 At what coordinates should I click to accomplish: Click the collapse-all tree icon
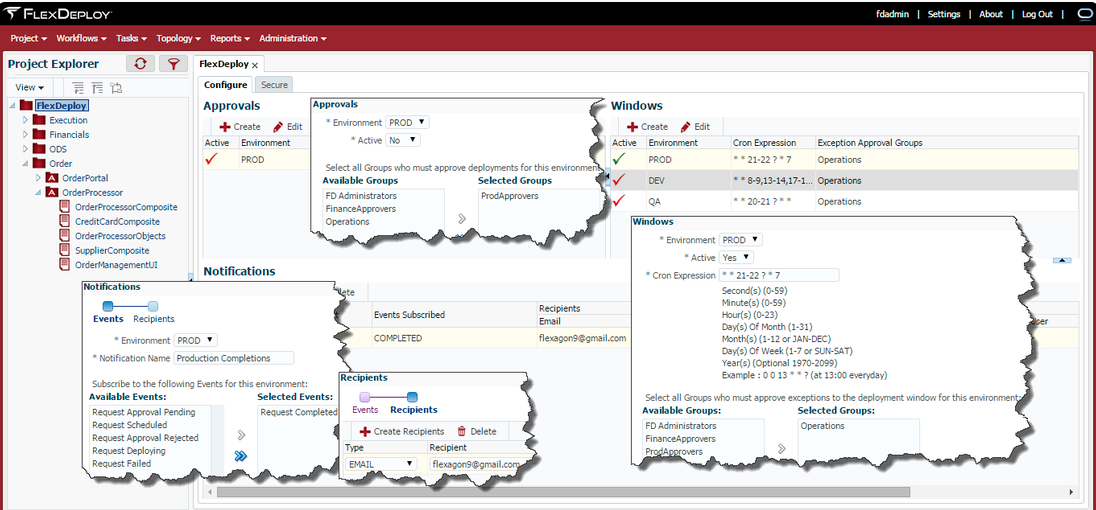[97, 87]
